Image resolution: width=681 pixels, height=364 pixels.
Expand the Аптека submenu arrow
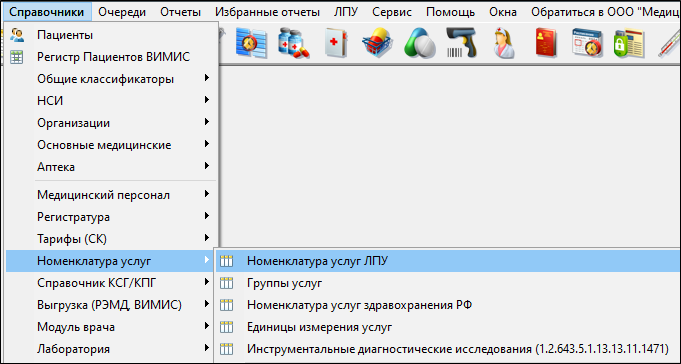tap(207, 166)
